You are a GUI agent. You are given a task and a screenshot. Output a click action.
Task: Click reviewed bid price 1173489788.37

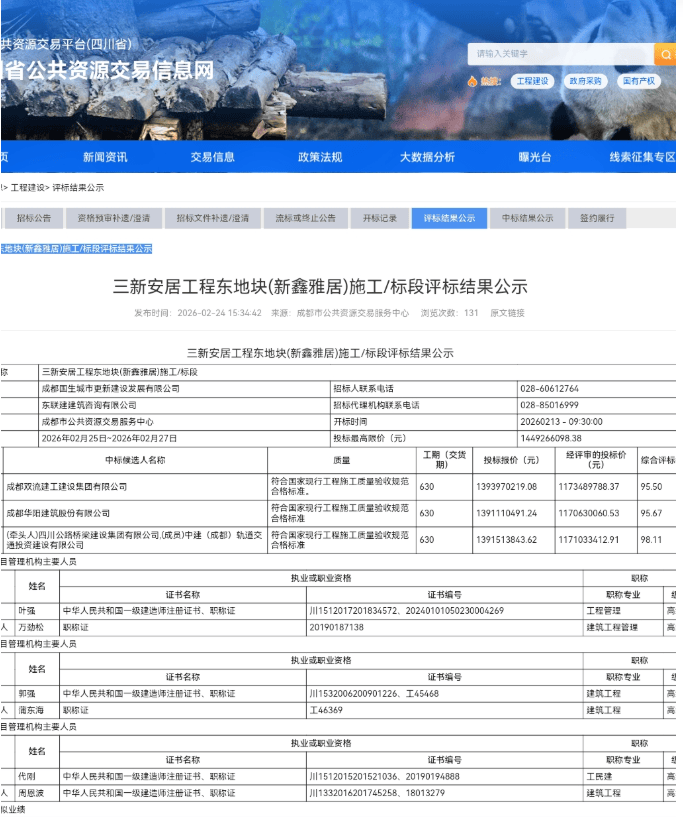point(589,487)
